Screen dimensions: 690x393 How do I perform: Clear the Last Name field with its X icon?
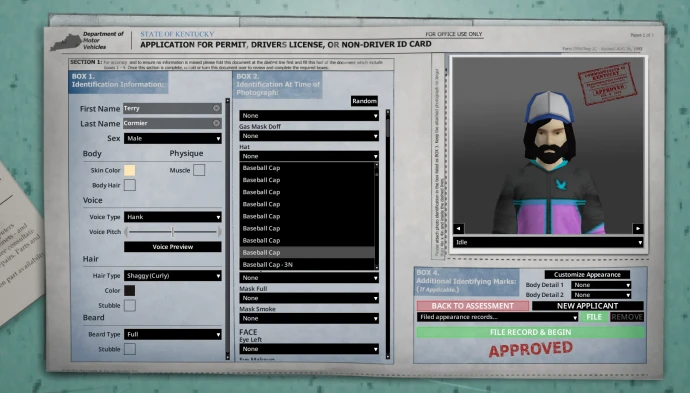pyautogui.click(x=216, y=123)
